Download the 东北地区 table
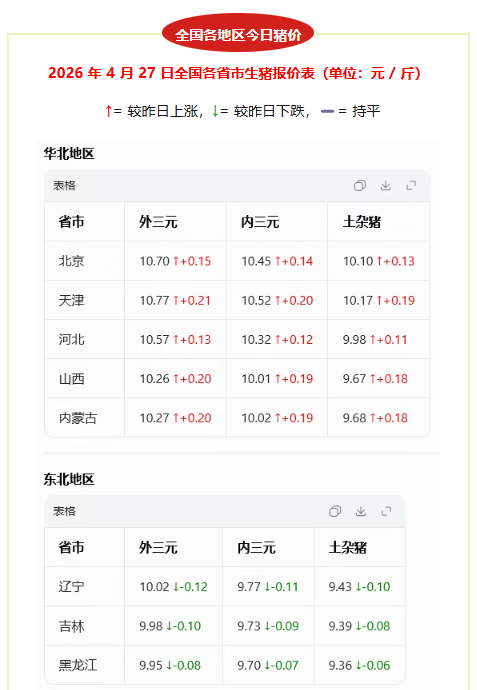 point(361,511)
